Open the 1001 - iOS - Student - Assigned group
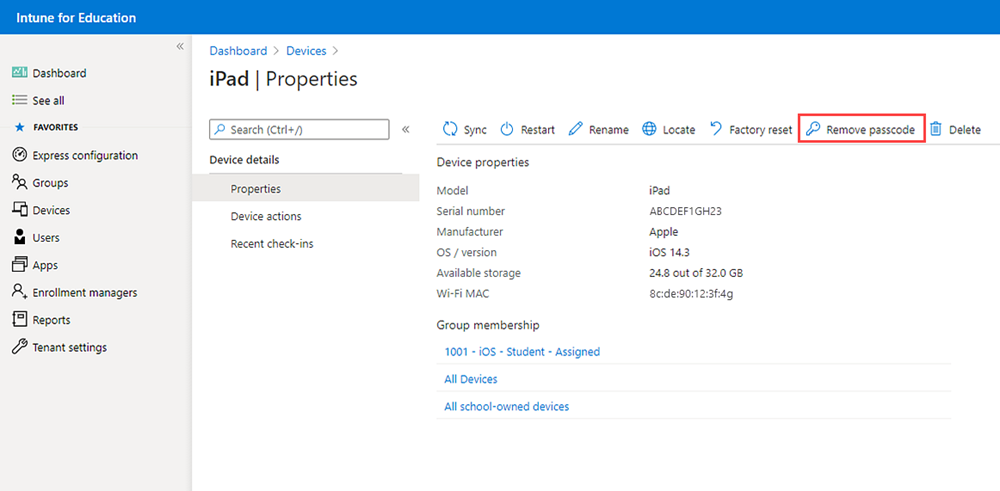This screenshot has width=1000, height=491. 522,351
